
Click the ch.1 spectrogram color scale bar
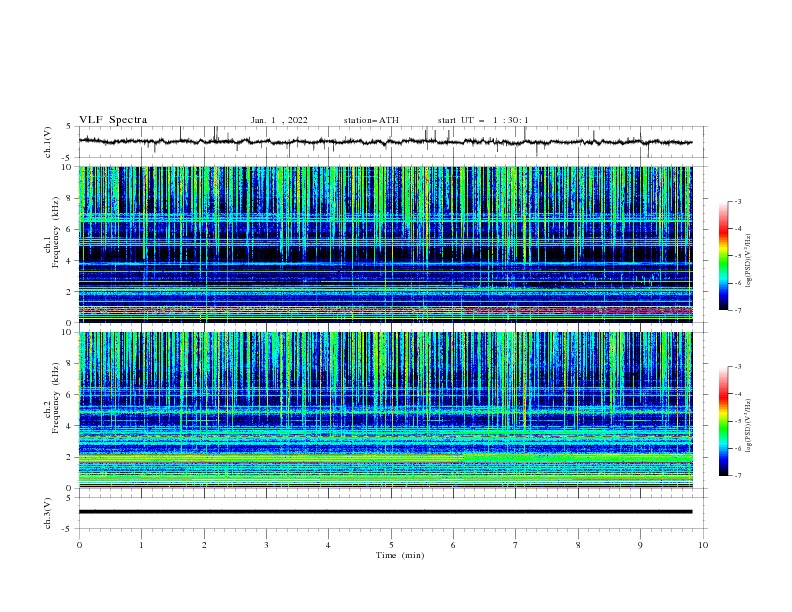723,256
